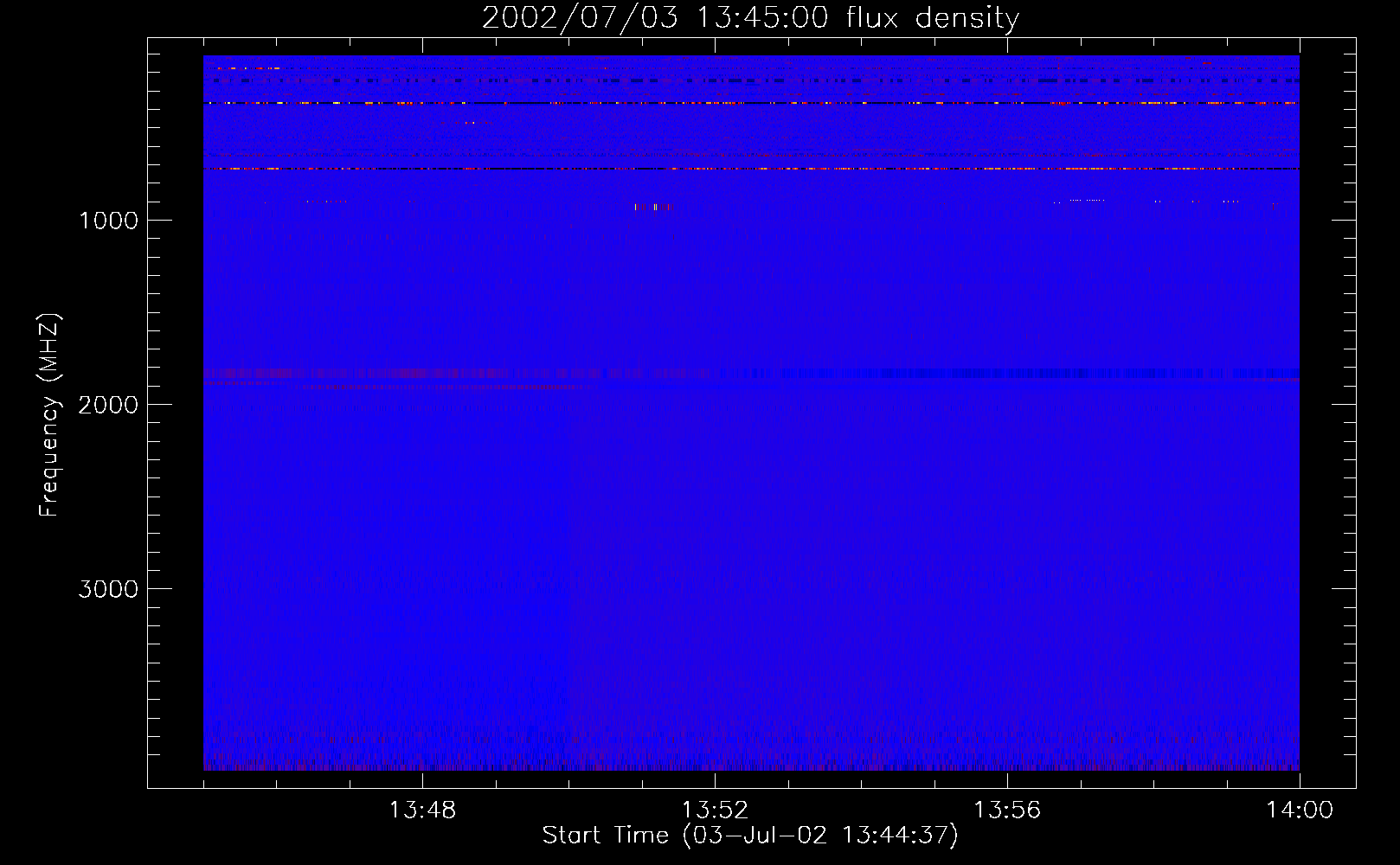This screenshot has width=1400, height=865.
Task: Click the plot title '2002/07/03 13:45:00 flux density'
Action: point(750,17)
